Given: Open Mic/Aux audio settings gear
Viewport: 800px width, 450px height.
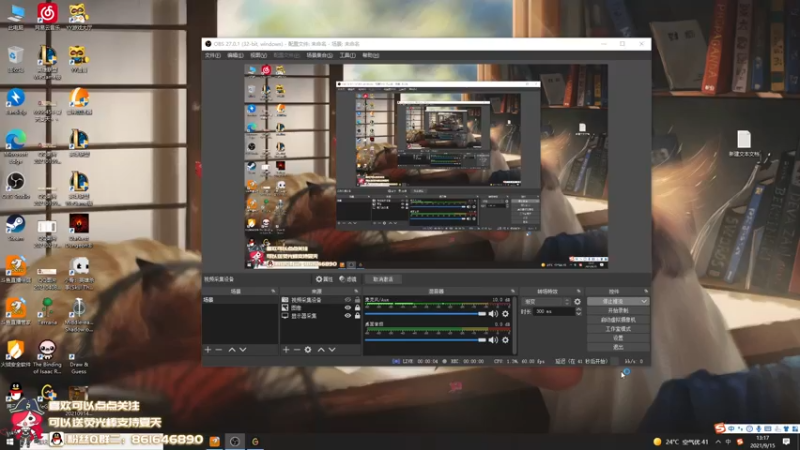Looking at the screenshot, I should (x=505, y=314).
